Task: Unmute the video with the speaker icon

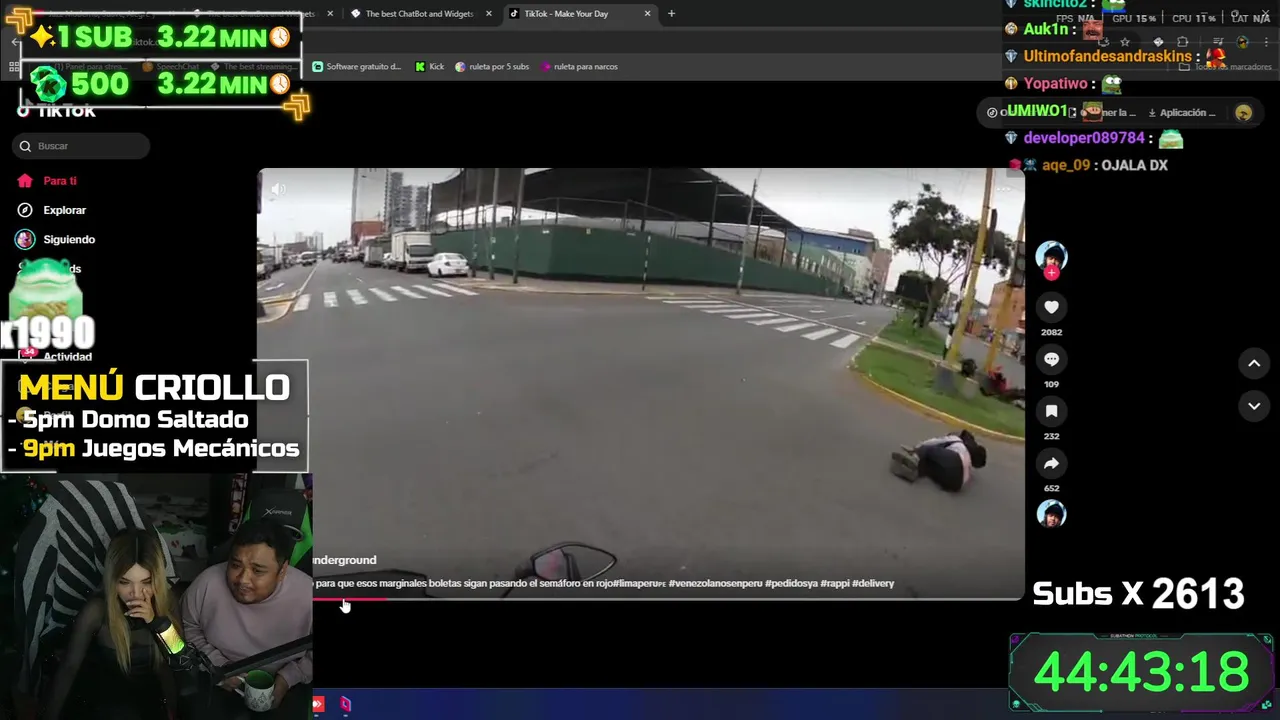Action: [278, 189]
